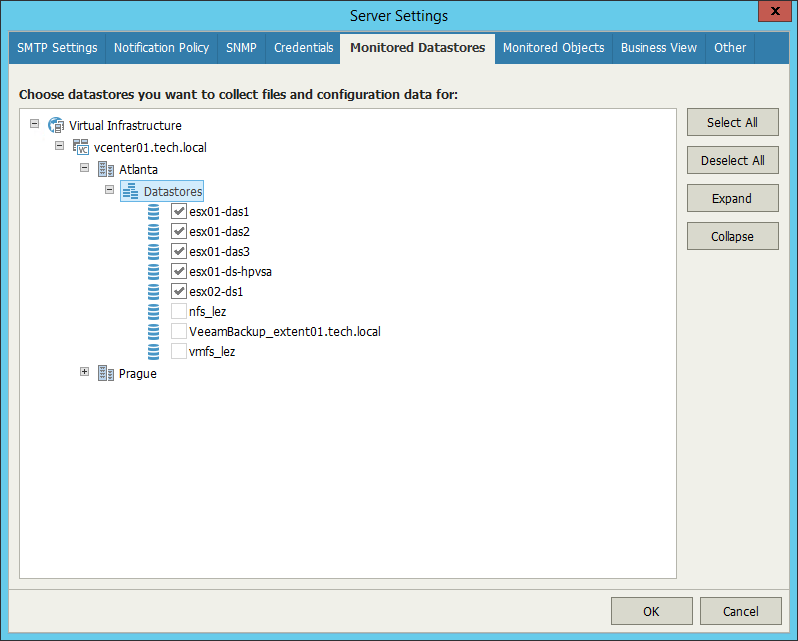
Task: Uncheck the esx01-ds-hpvsa checkbox
Action: coord(179,271)
